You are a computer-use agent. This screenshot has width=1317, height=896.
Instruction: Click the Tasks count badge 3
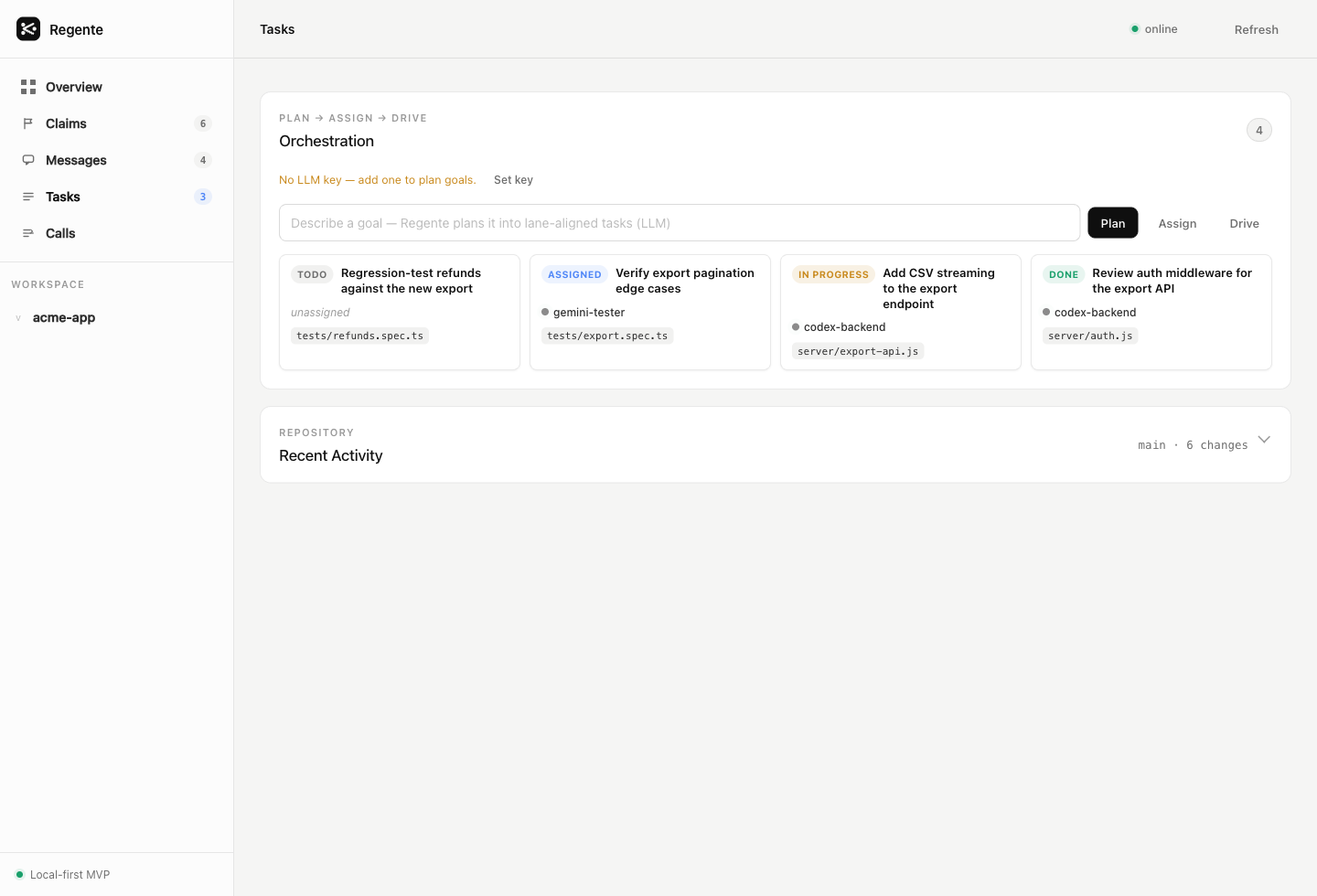pyautogui.click(x=203, y=197)
